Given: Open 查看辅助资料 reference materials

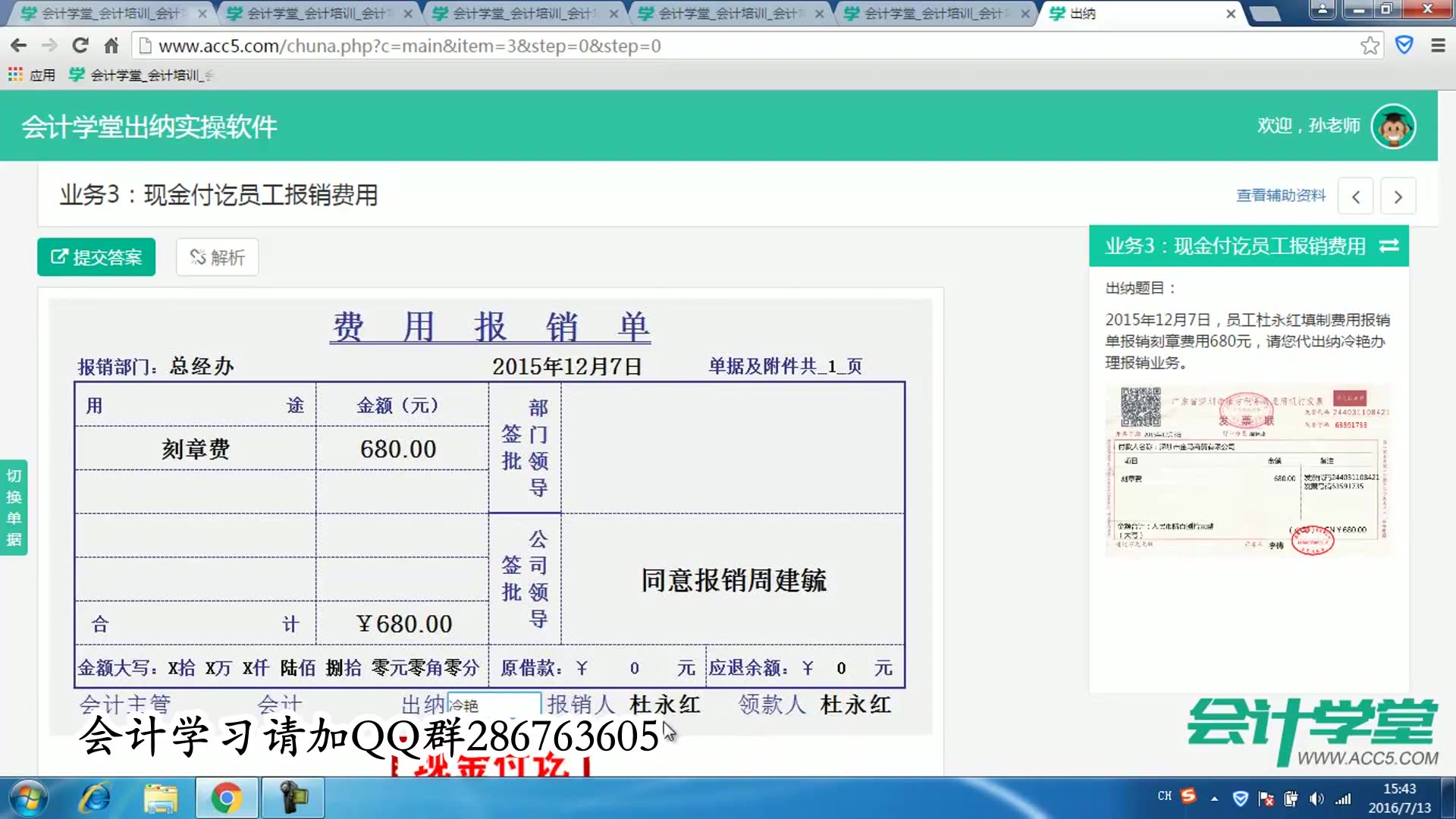Looking at the screenshot, I should [x=1280, y=196].
